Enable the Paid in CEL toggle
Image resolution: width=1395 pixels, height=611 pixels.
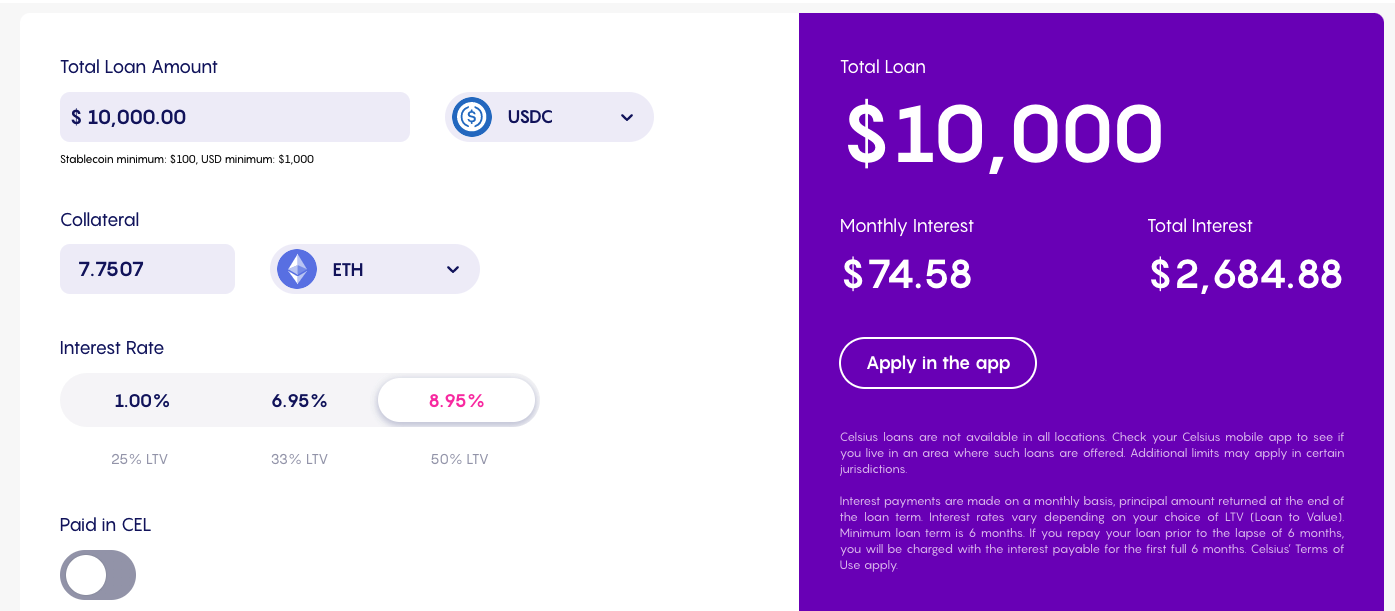(97, 575)
